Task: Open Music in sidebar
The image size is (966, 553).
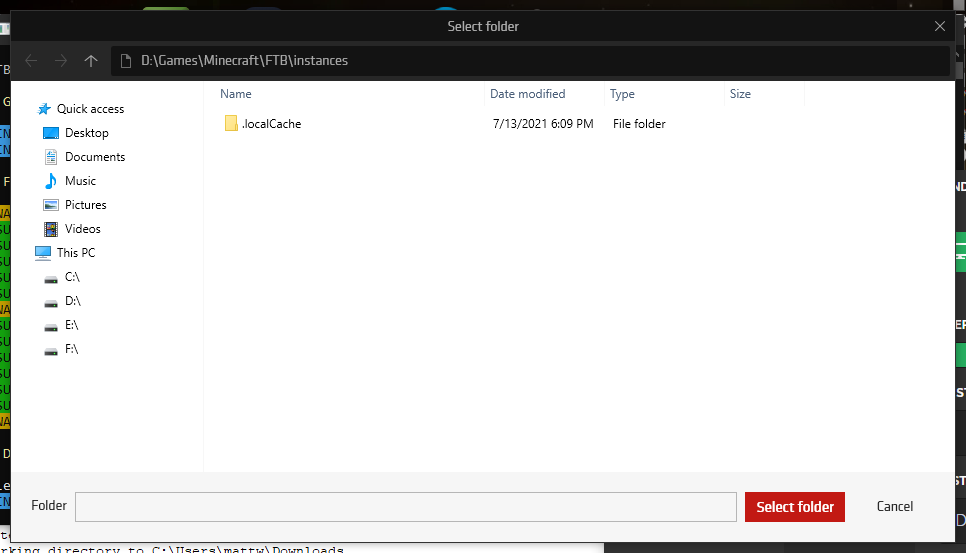Action: (x=81, y=181)
